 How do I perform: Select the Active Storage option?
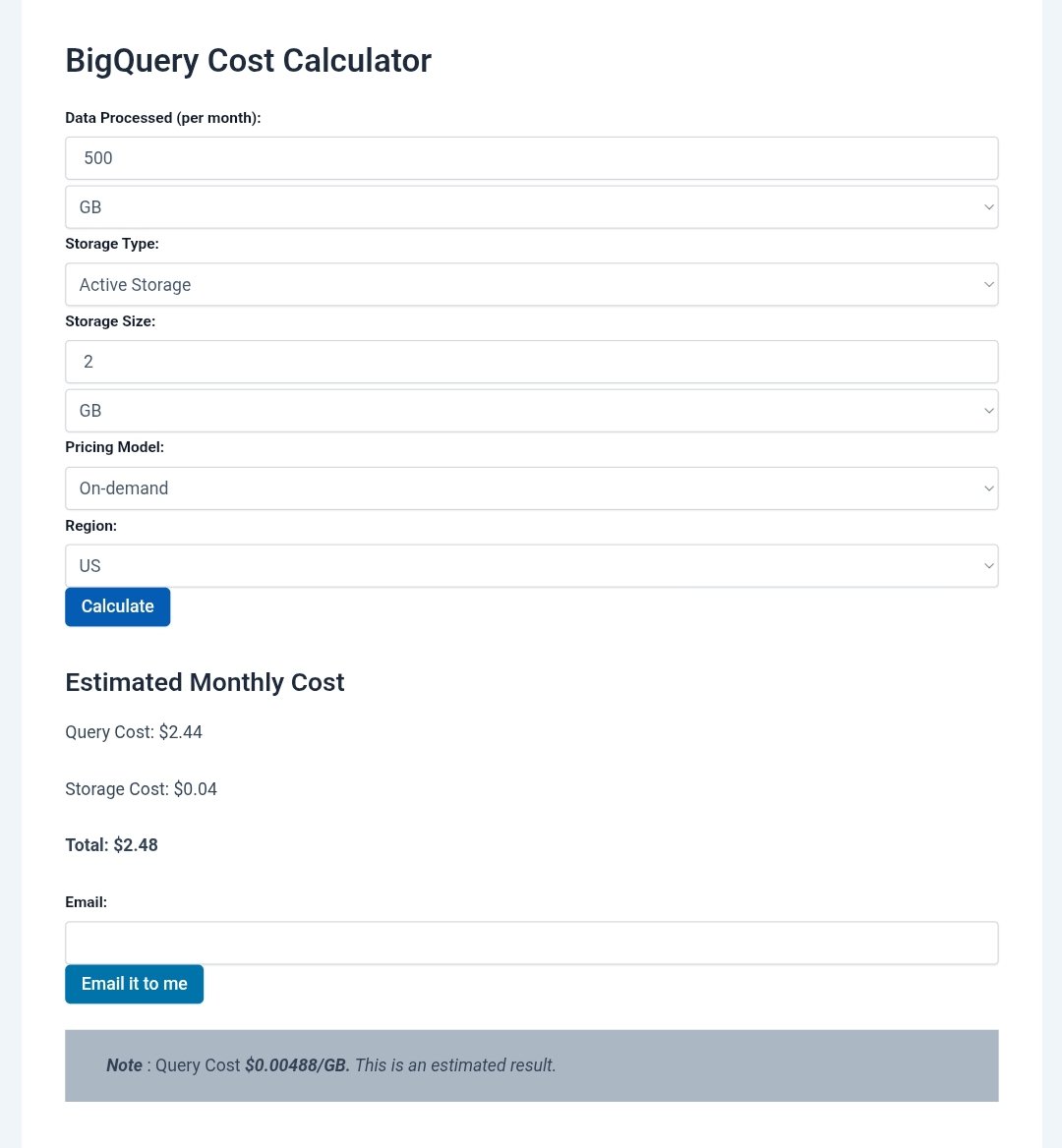coord(531,284)
